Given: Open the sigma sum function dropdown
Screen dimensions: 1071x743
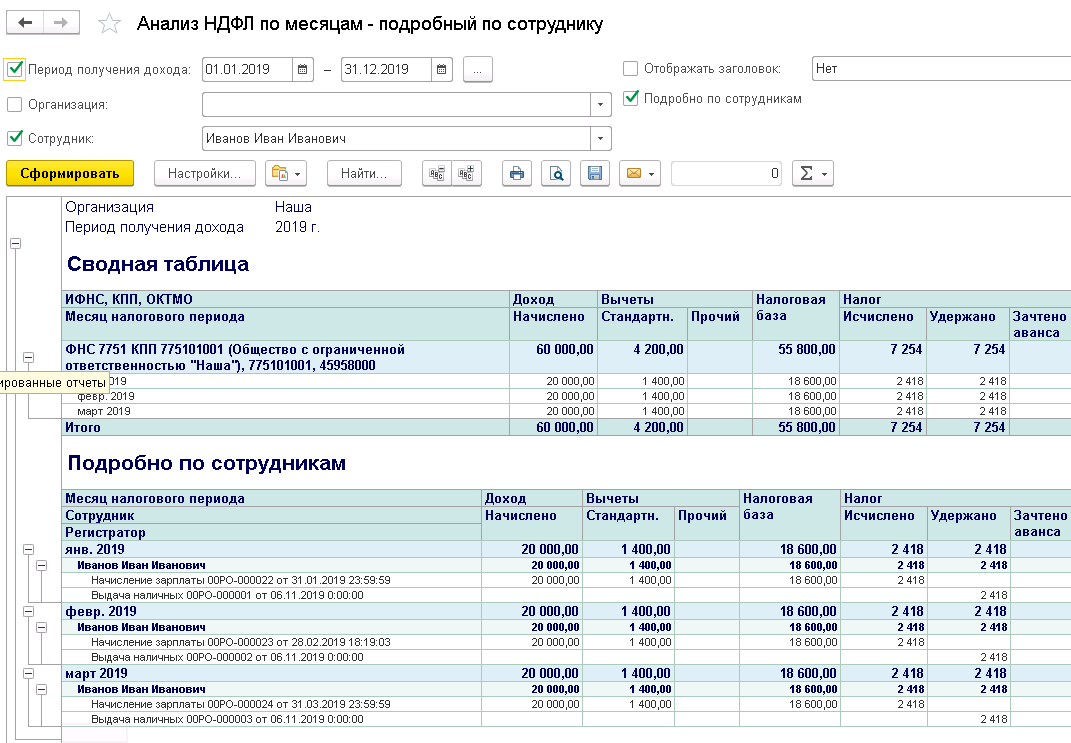Looking at the screenshot, I should (813, 173).
